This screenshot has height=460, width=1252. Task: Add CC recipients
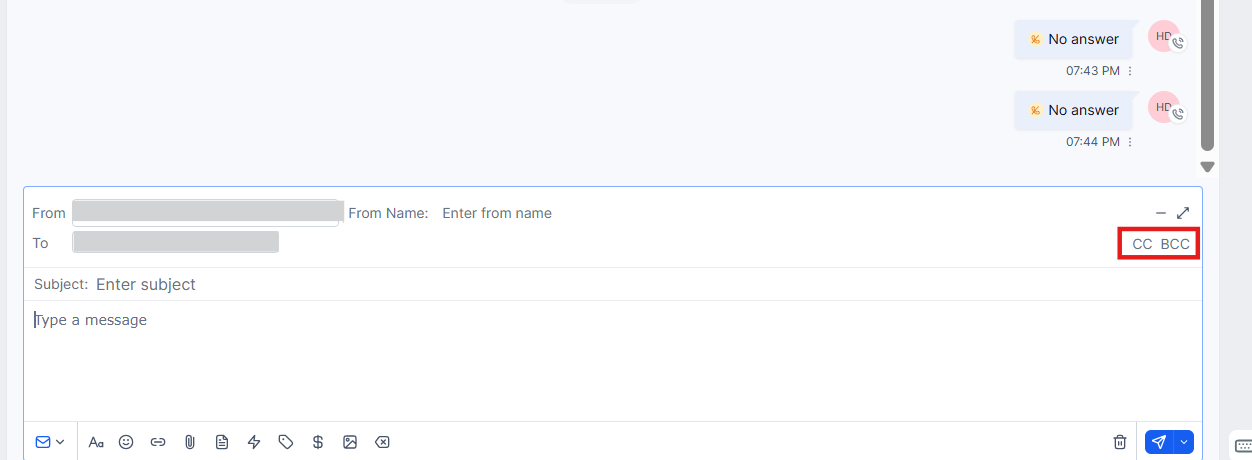pos(1142,244)
